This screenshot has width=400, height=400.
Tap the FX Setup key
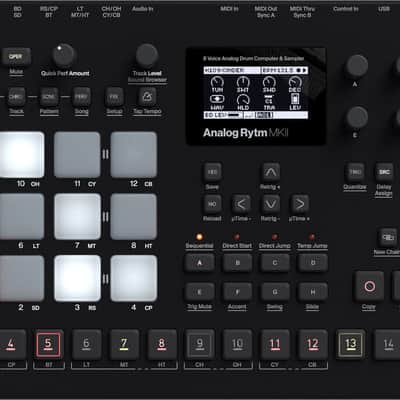click(114, 97)
